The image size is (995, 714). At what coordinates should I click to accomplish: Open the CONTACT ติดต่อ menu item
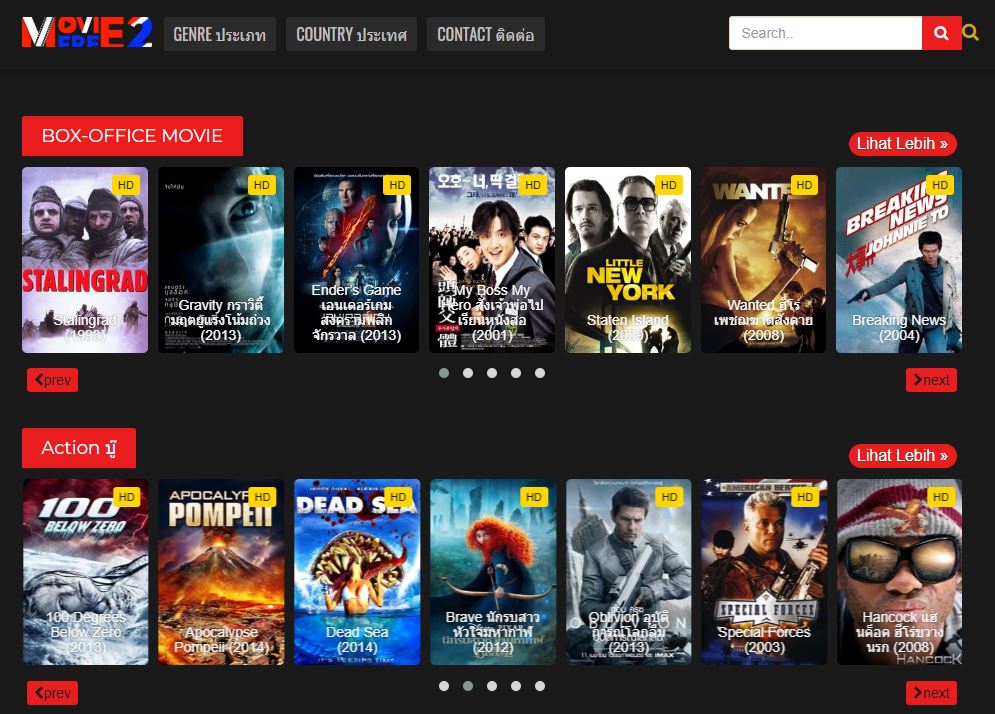click(x=485, y=34)
